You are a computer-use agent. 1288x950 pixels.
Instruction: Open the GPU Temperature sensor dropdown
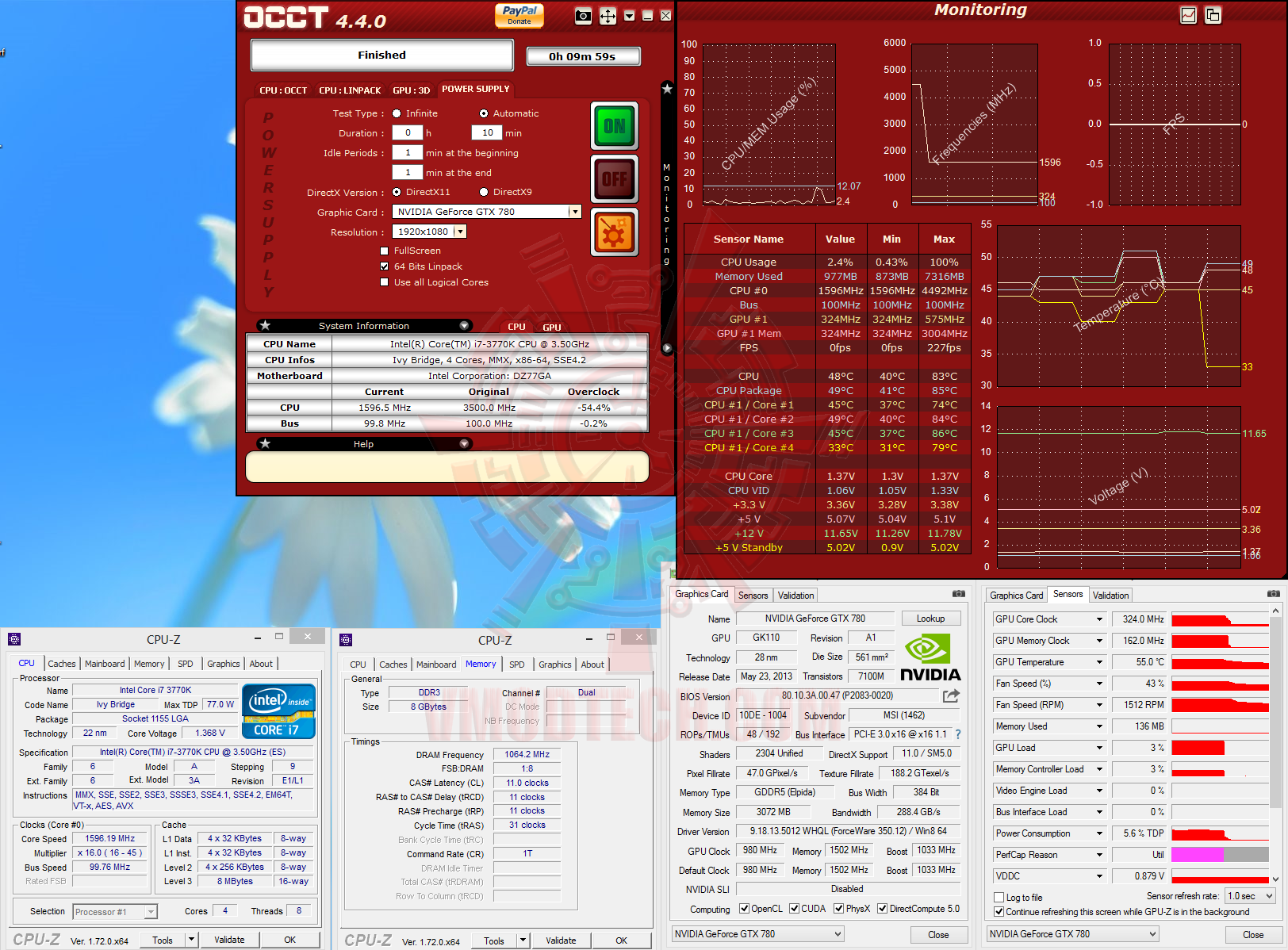click(x=1099, y=662)
